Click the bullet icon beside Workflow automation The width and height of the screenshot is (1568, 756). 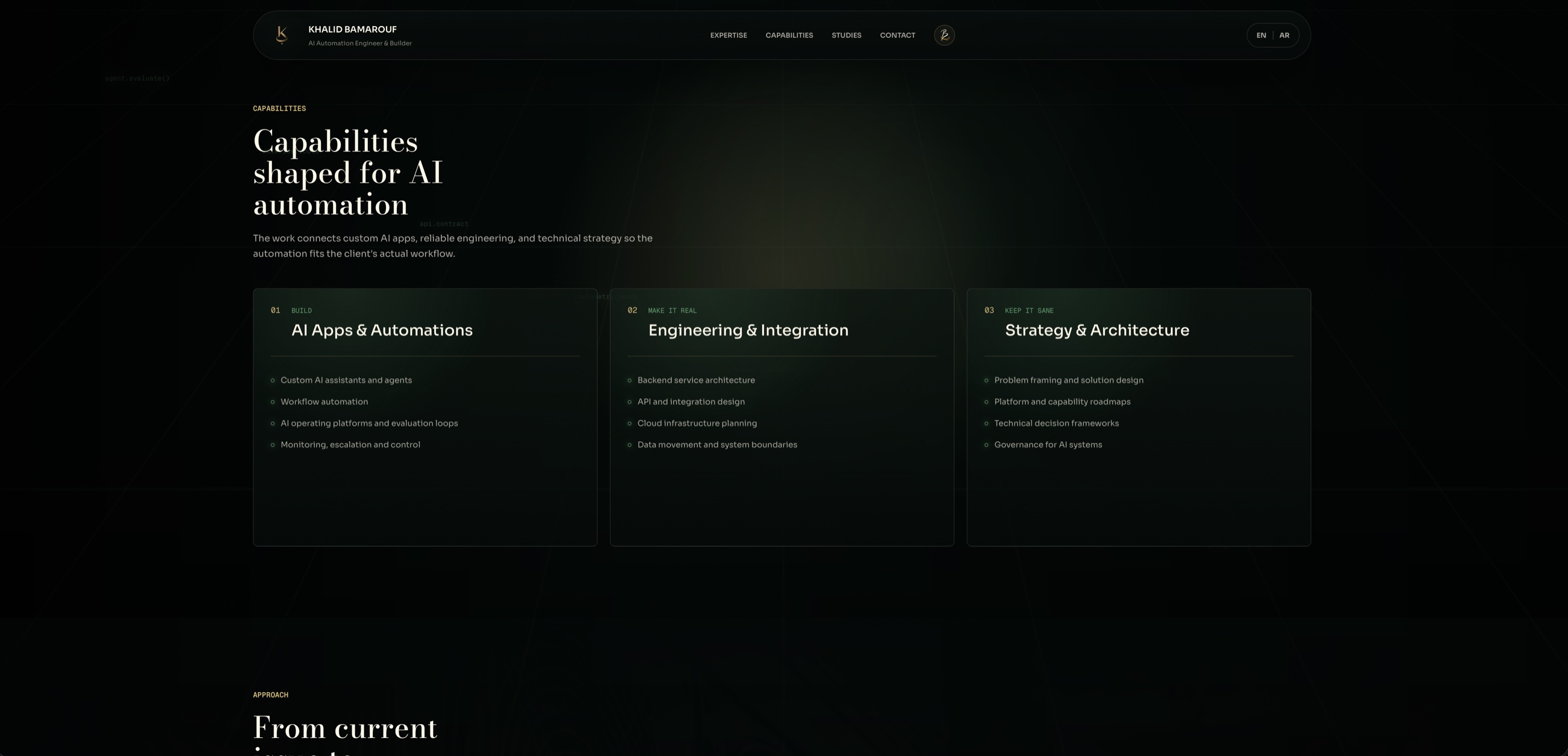273,402
